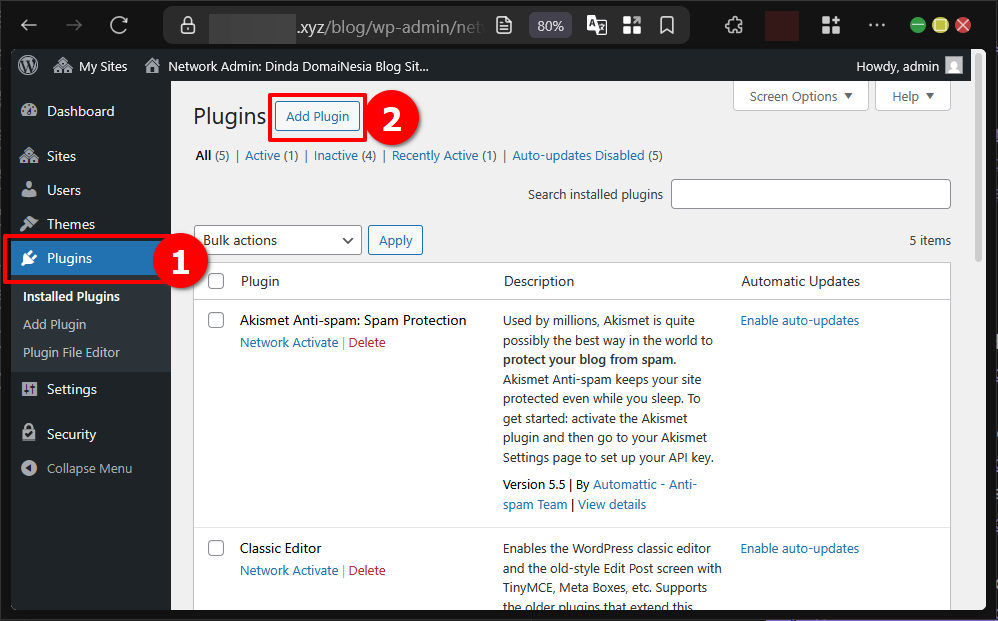Select the Akismet Anti-spam plugin checkbox
The image size is (998, 621).
pyautogui.click(x=216, y=320)
